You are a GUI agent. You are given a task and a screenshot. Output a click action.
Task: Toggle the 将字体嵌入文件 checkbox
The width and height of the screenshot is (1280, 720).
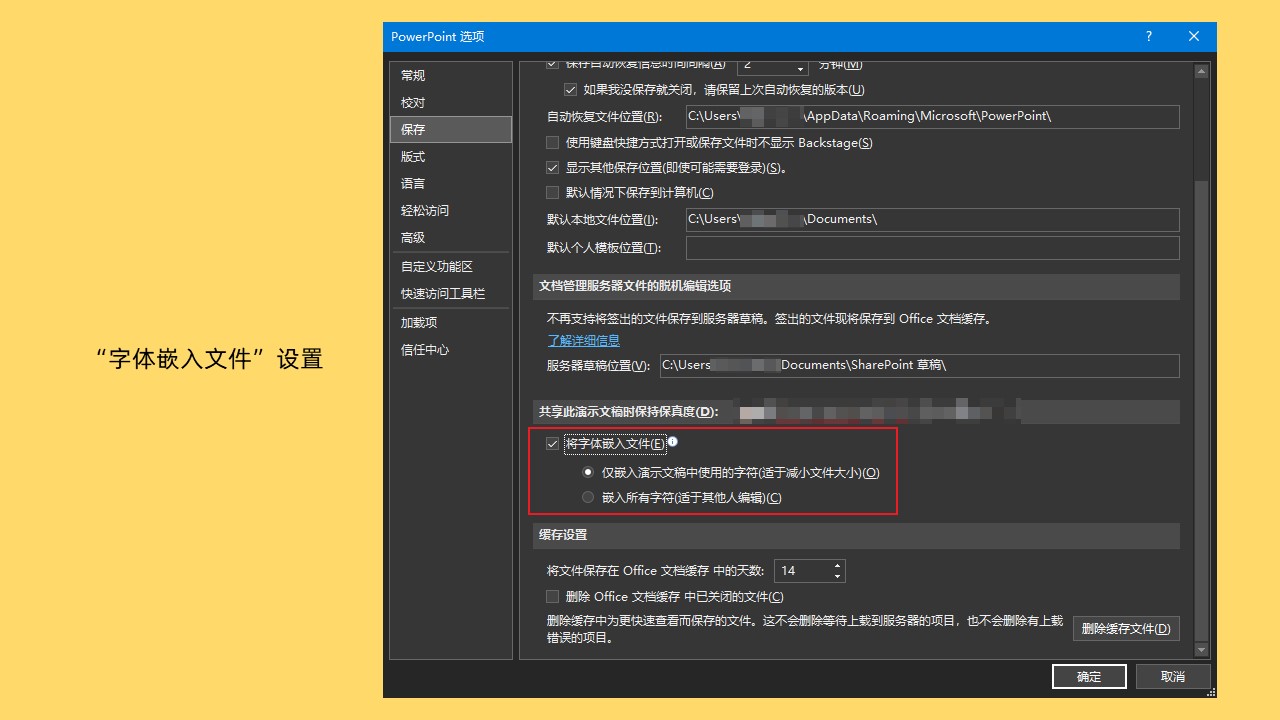tap(552, 444)
